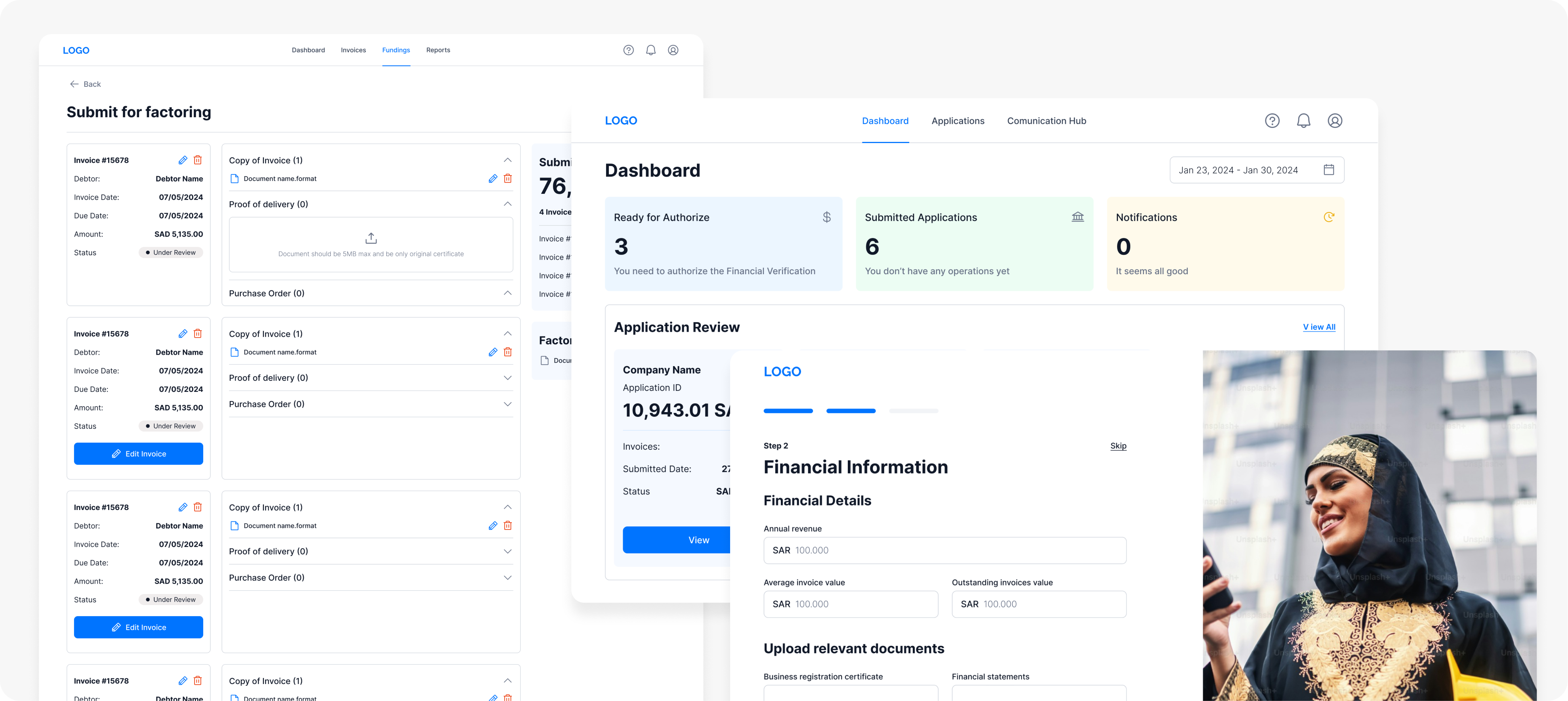
Task: Click the bank icon on Submitted Applications card
Action: [x=1078, y=217]
